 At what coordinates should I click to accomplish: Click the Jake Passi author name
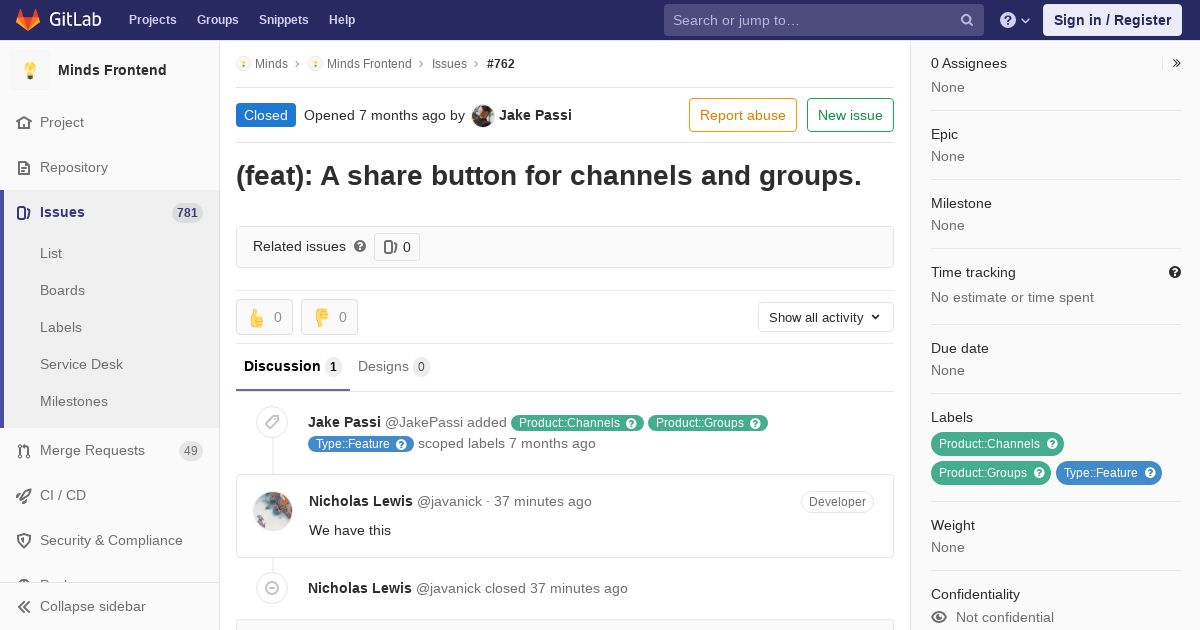coord(535,116)
